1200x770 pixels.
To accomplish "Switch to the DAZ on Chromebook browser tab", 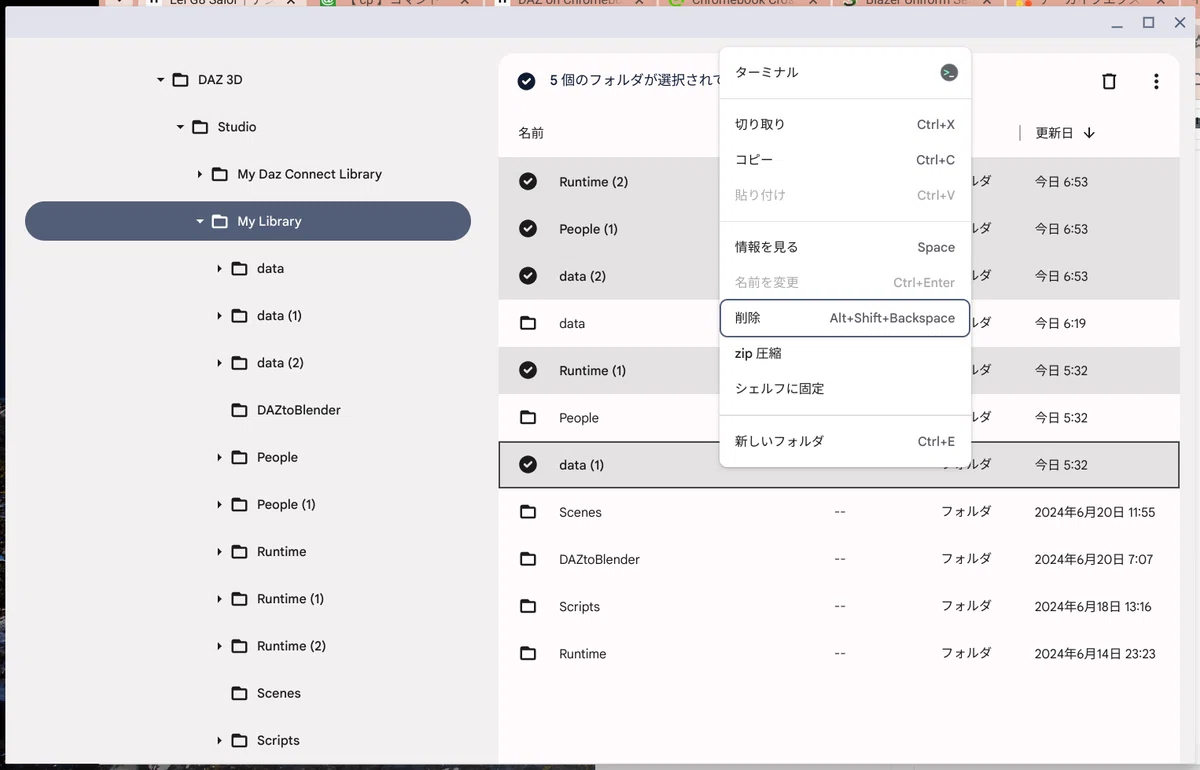I will (x=570, y=3).
